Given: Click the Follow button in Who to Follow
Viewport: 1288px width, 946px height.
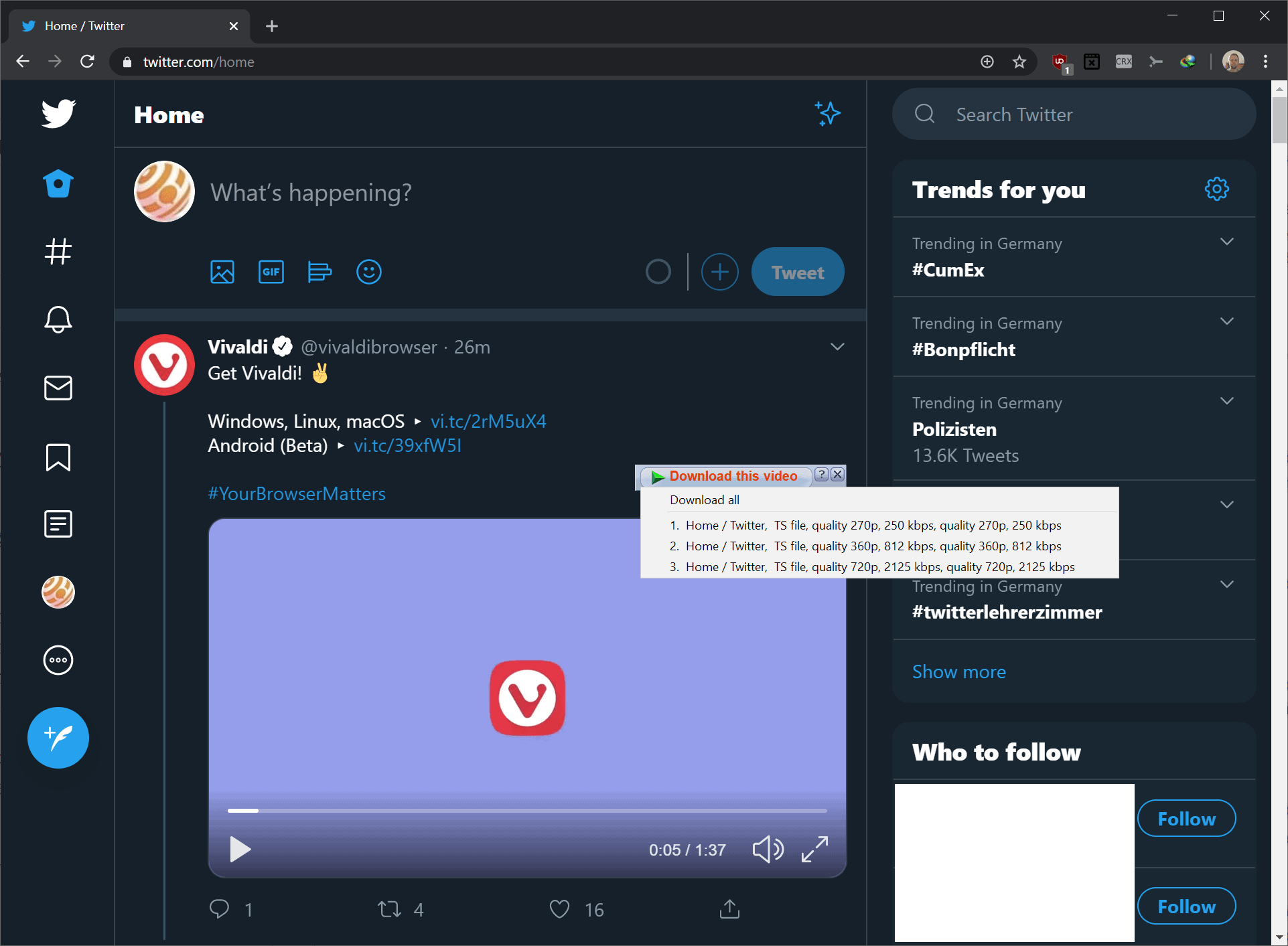Looking at the screenshot, I should (1183, 819).
